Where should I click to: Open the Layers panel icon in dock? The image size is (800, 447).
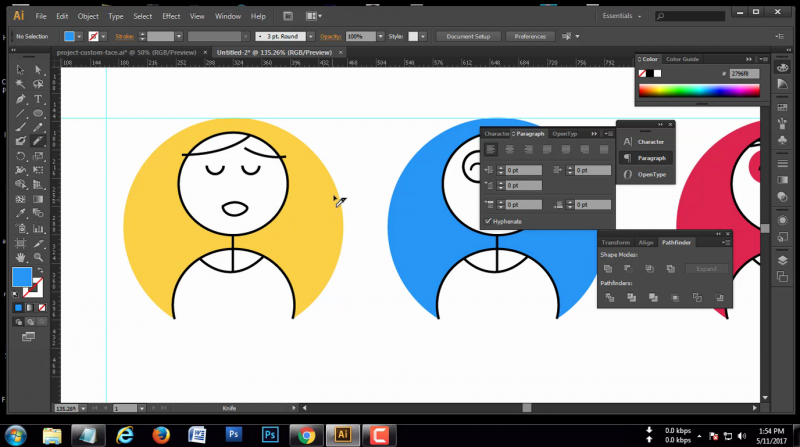pyautogui.click(x=781, y=260)
